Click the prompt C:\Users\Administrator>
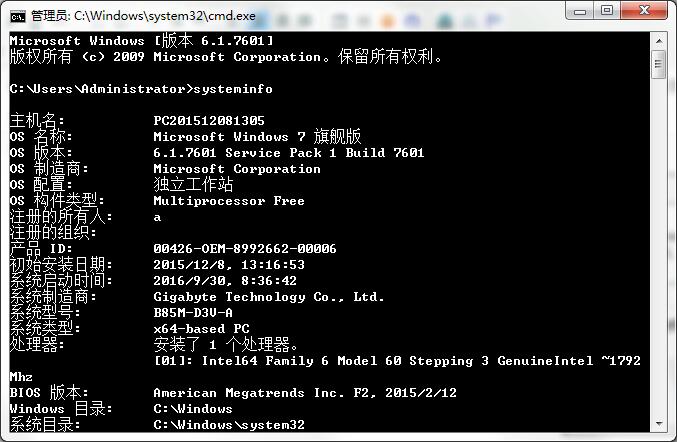This screenshot has width=677, height=442. click(x=101, y=89)
